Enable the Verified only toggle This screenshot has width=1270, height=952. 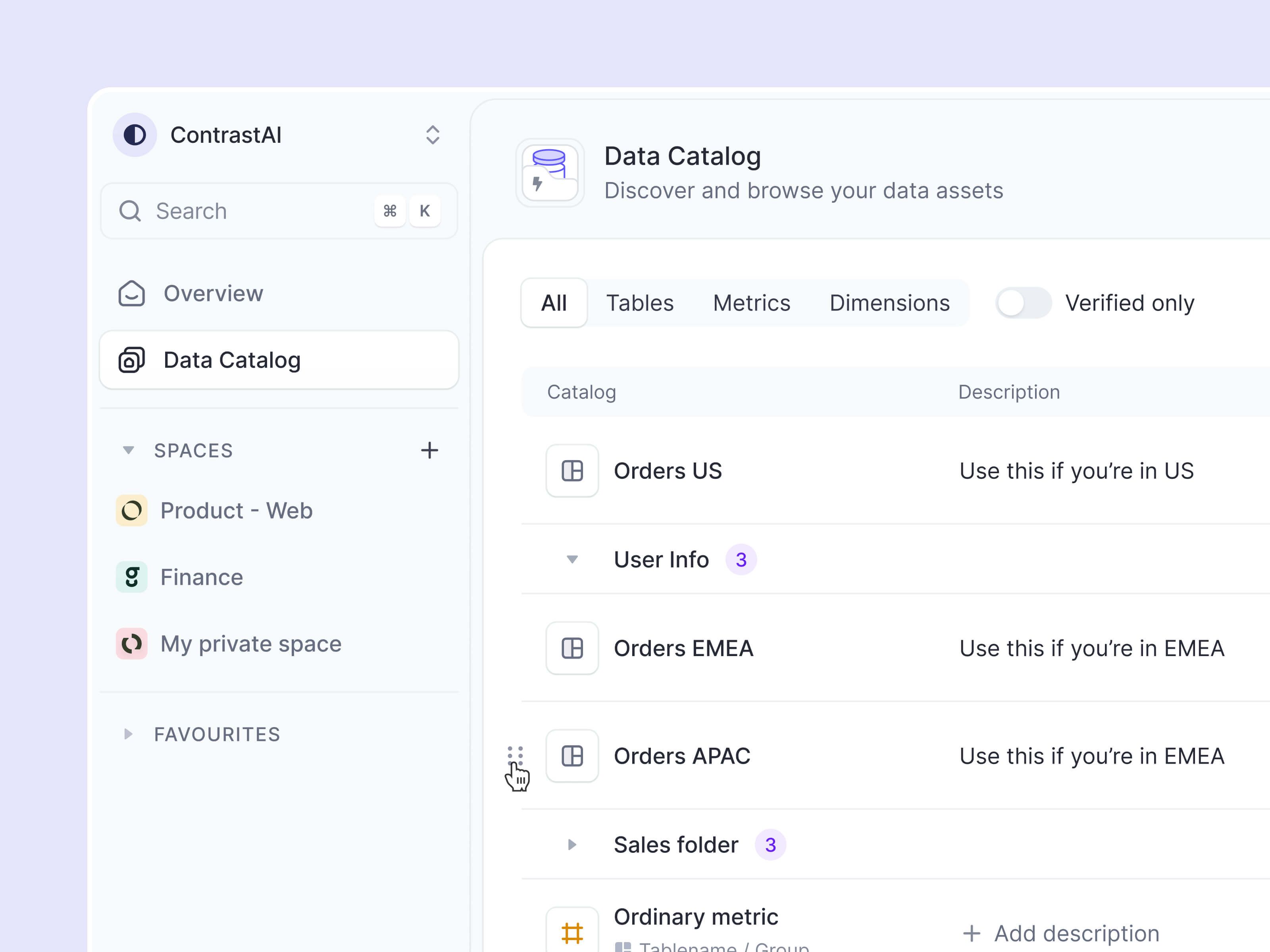point(1024,303)
